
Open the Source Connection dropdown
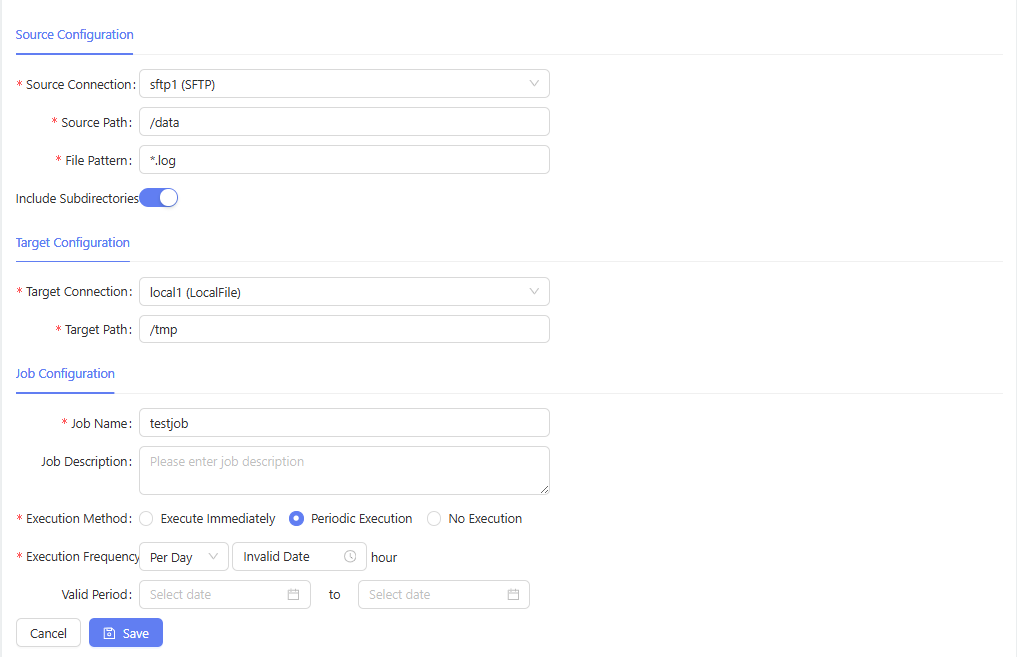click(x=344, y=84)
